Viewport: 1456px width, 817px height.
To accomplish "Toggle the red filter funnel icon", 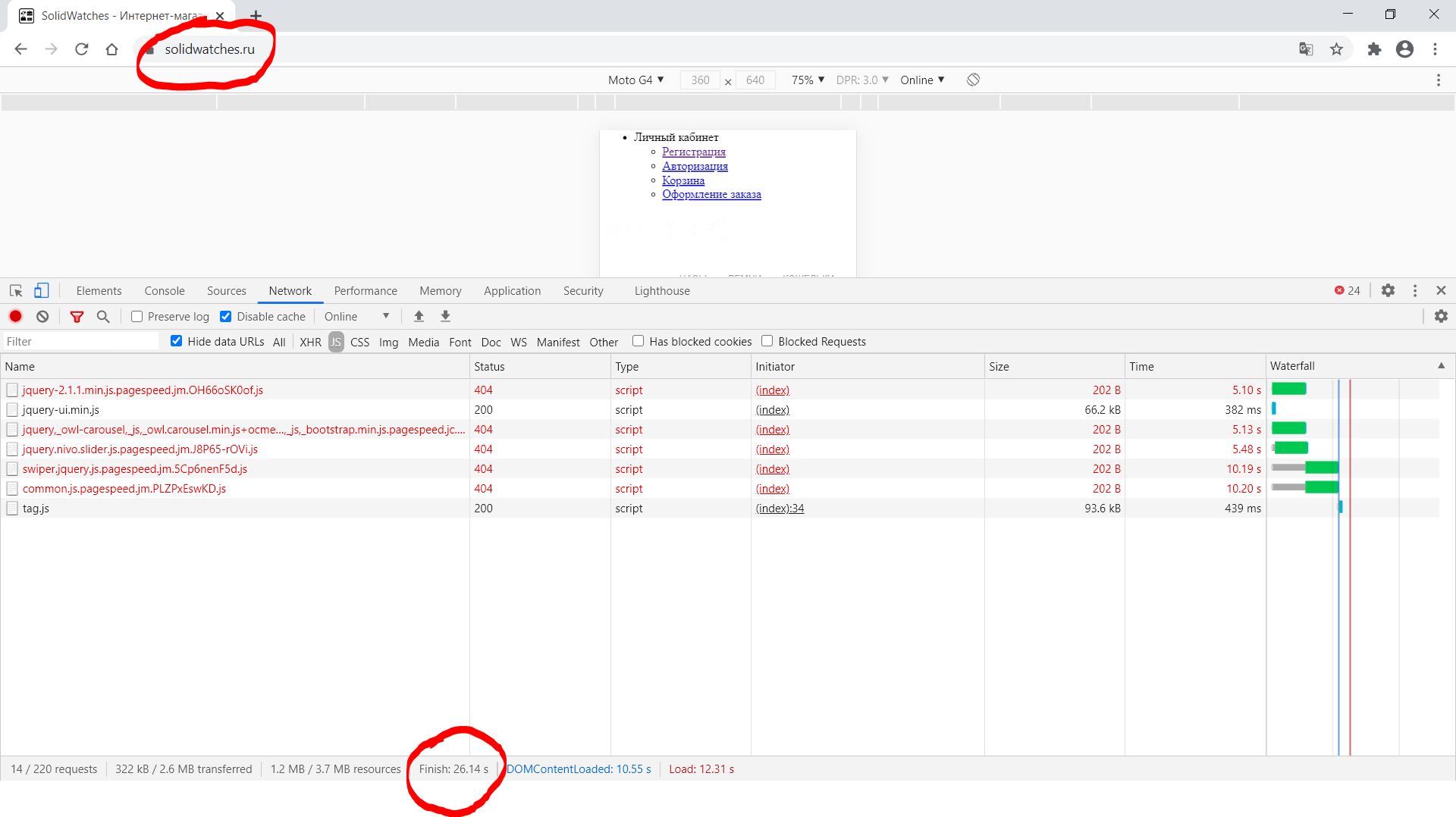I will 77,317.
